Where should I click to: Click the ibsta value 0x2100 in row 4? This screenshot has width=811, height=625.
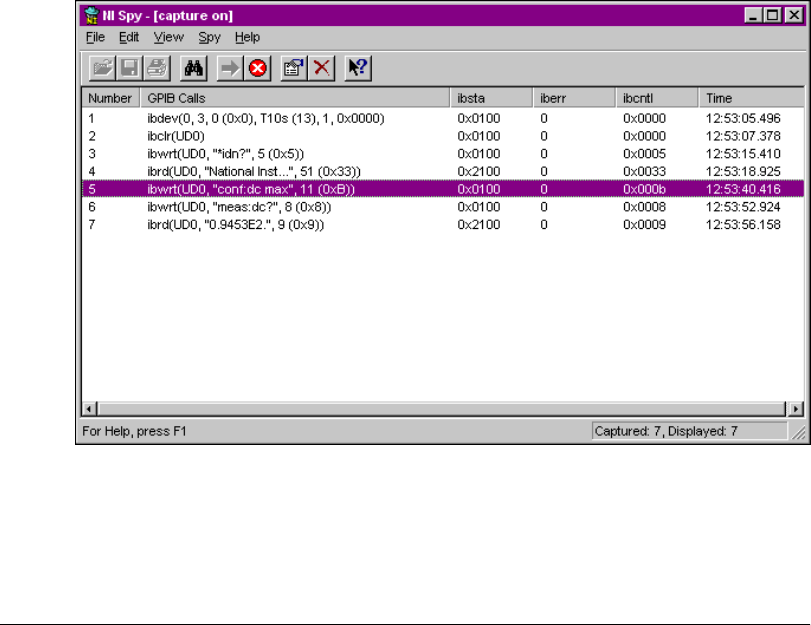[x=478, y=171]
